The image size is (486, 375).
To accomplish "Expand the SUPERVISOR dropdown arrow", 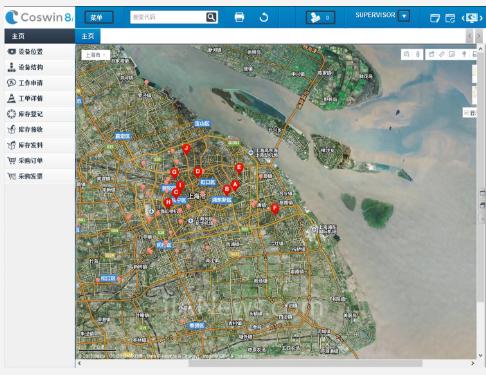I will pyautogui.click(x=404, y=16).
